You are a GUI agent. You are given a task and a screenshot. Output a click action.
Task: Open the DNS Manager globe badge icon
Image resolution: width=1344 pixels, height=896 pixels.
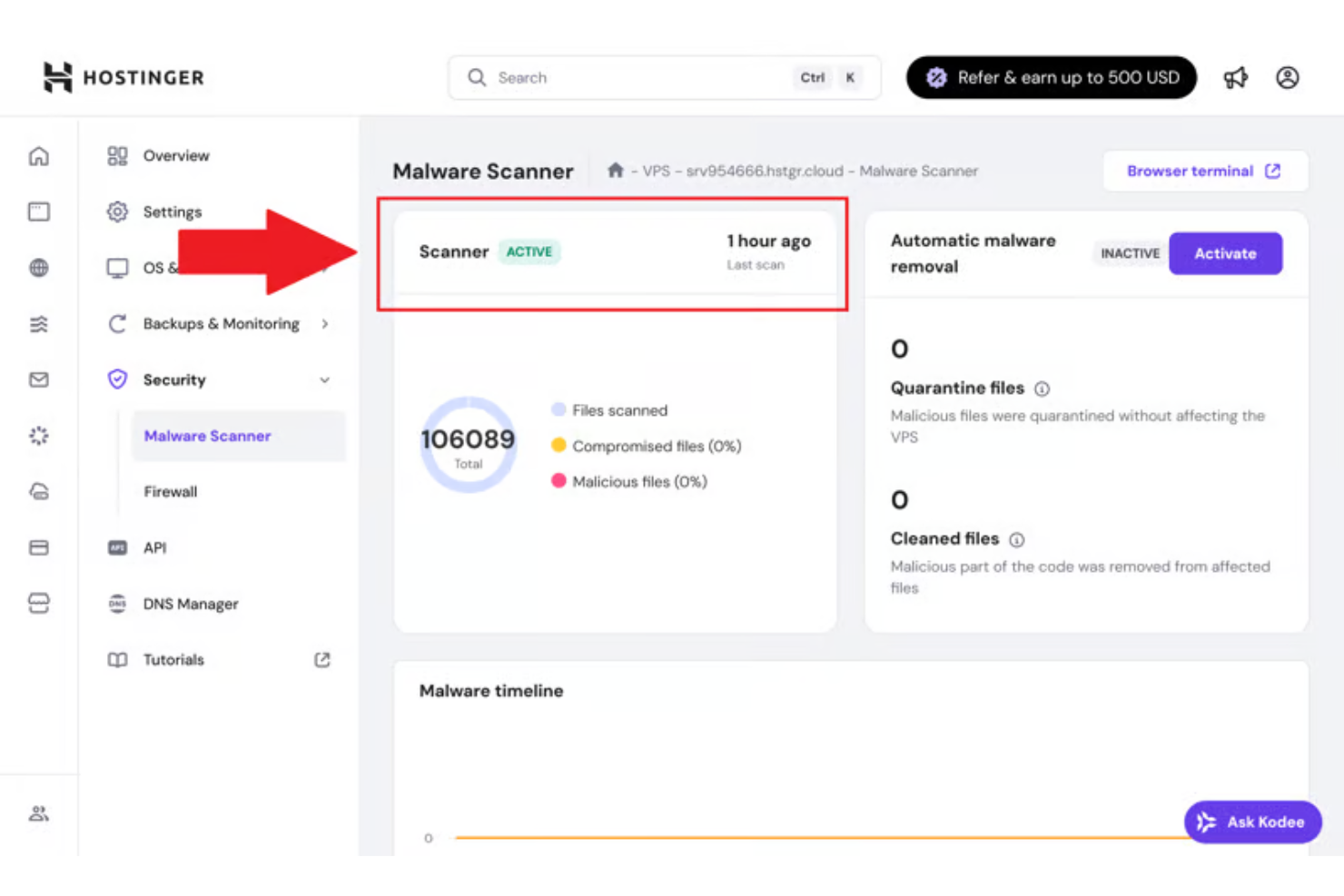click(x=117, y=604)
